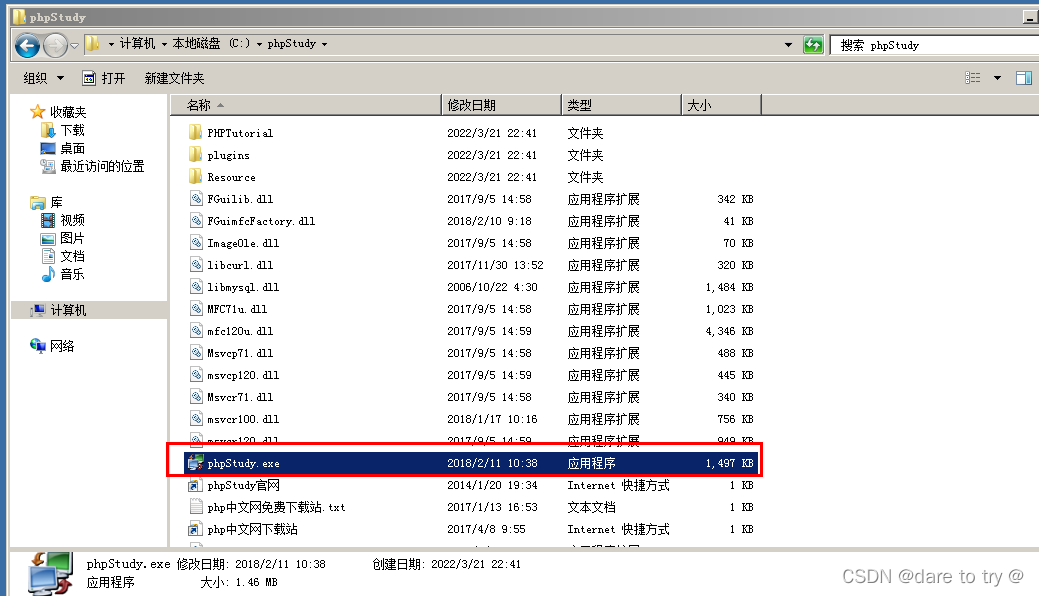Toggle the preview pane icon

click(1024, 78)
